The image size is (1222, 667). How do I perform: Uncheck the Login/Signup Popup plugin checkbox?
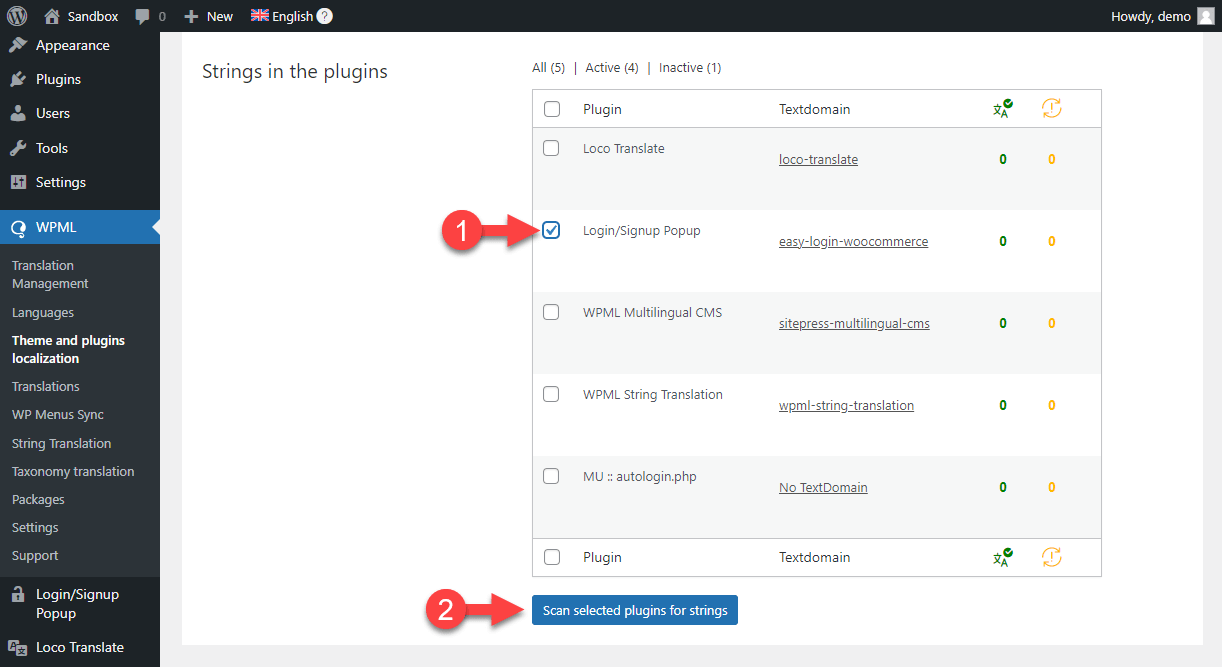[551, 230]
